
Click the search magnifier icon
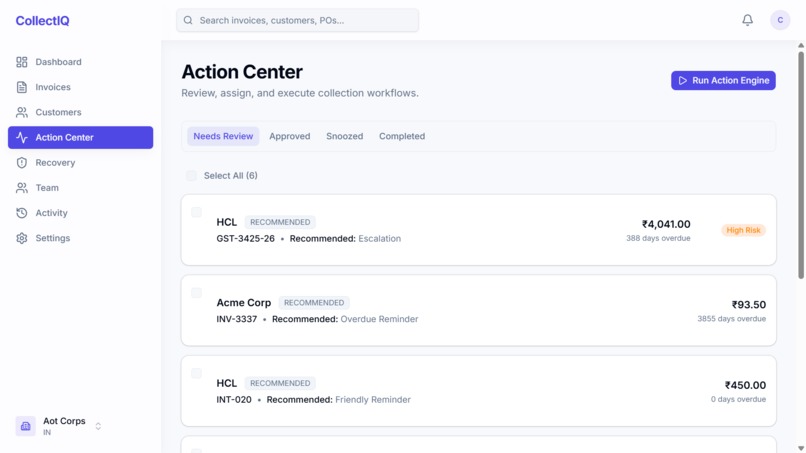188,20
